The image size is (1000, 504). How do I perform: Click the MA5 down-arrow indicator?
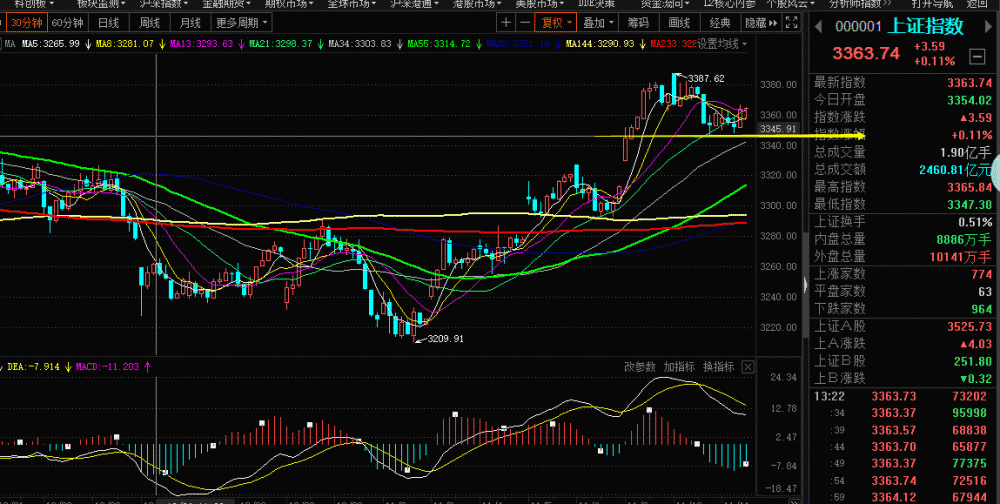(87, 44)
